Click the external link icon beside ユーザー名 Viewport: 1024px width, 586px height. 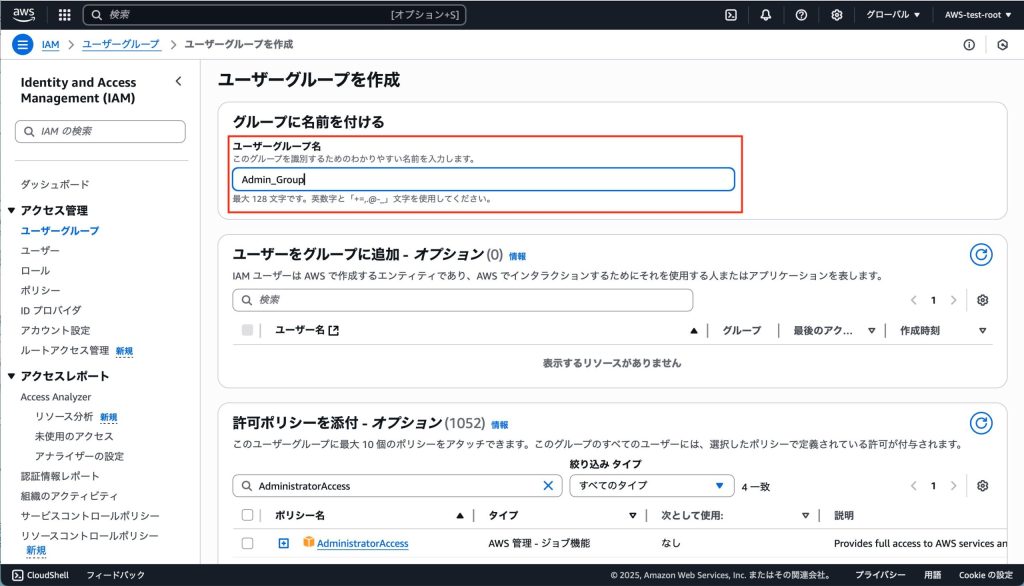click(334, 331)
